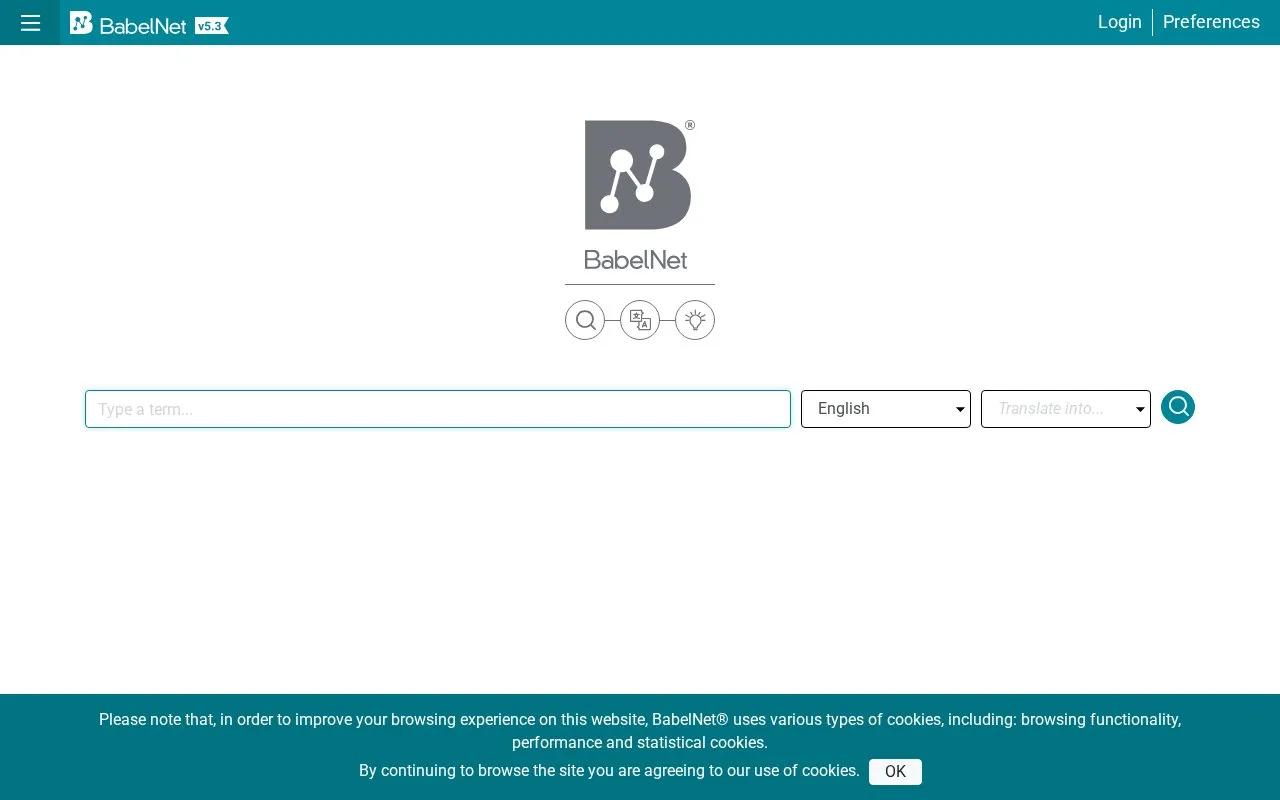Open the Translate into dropdown
Image resolution: width=1280 pixels, height=800 pixels.
pos(1066,409)
